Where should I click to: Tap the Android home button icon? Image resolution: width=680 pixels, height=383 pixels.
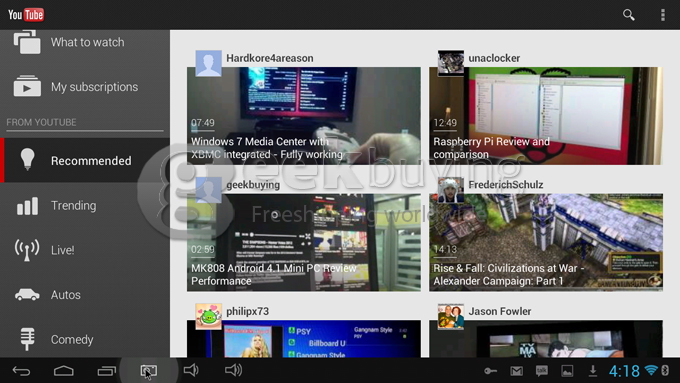[64, 371]
